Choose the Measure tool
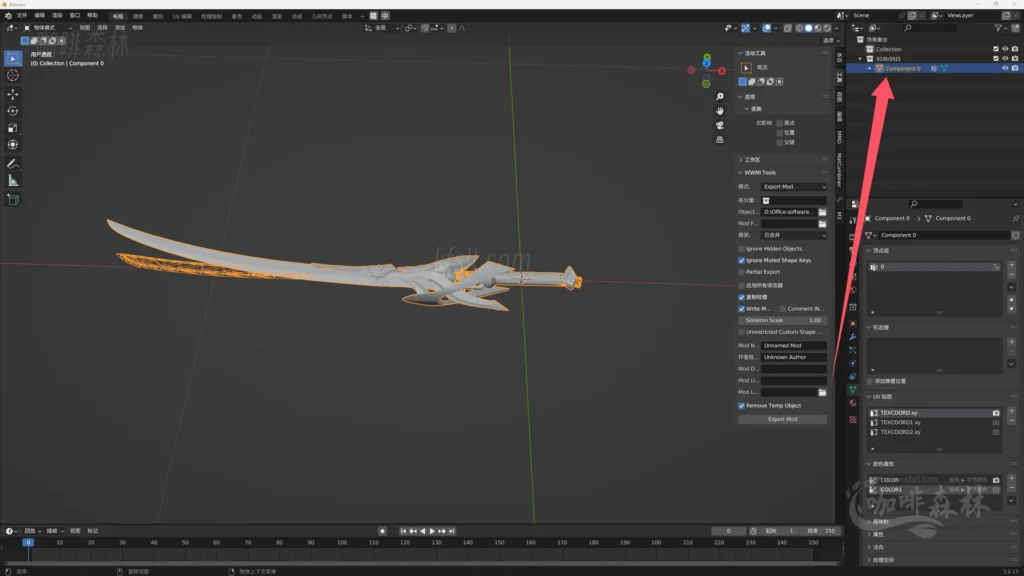This screenshot has width=1024, height=576. click(13, 181)
